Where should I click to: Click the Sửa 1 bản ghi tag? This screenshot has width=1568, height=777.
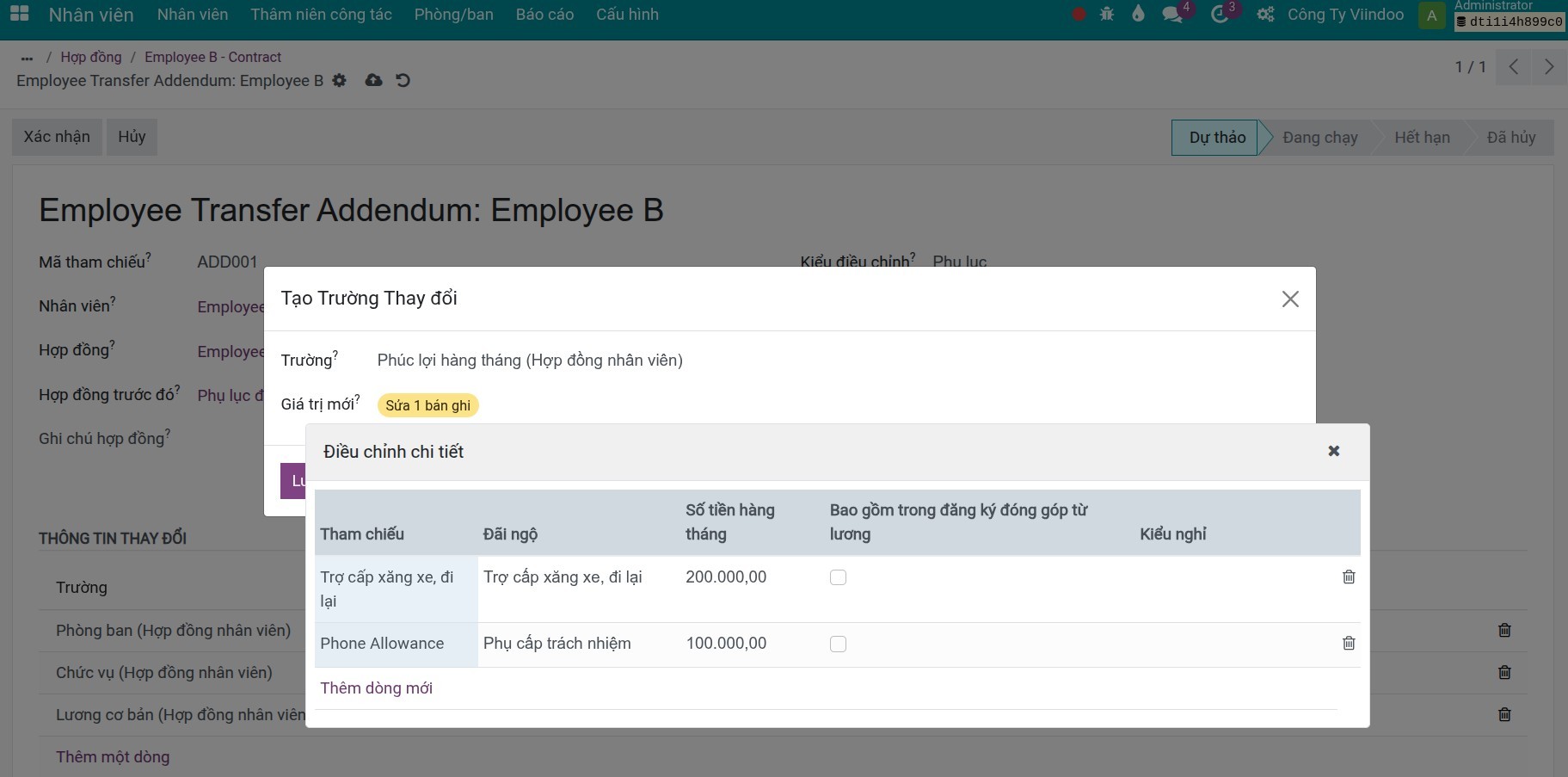[427, 405]
